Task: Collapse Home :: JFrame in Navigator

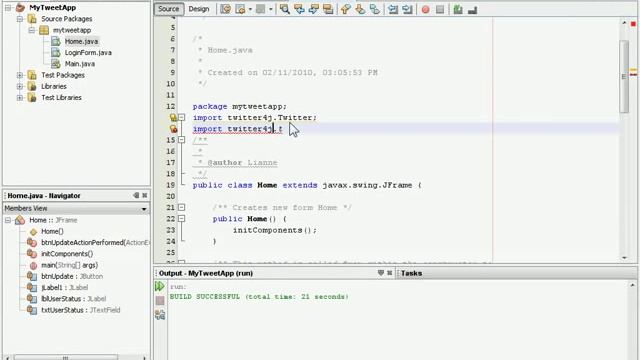Action: pyautogui.click(x=8, y=220)
